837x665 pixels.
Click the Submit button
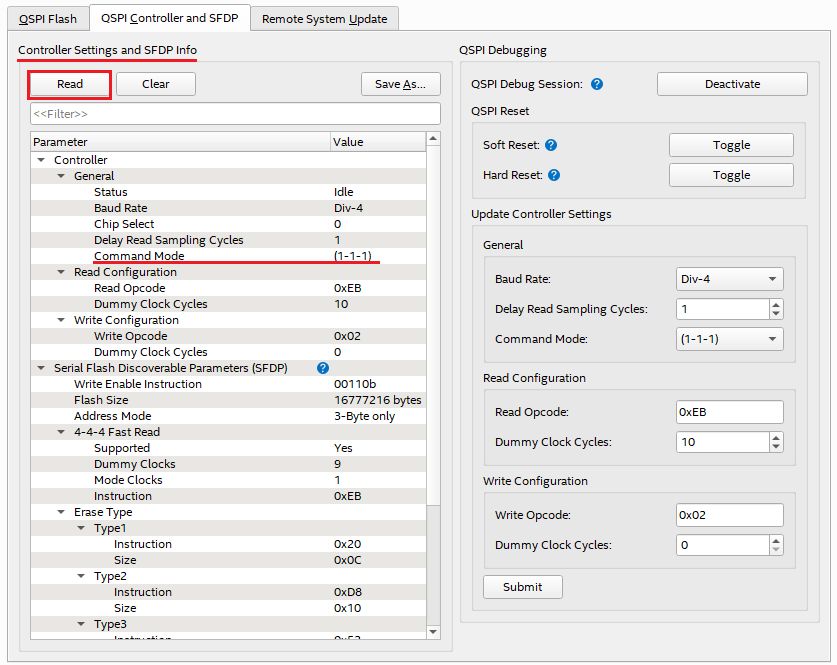522,587
